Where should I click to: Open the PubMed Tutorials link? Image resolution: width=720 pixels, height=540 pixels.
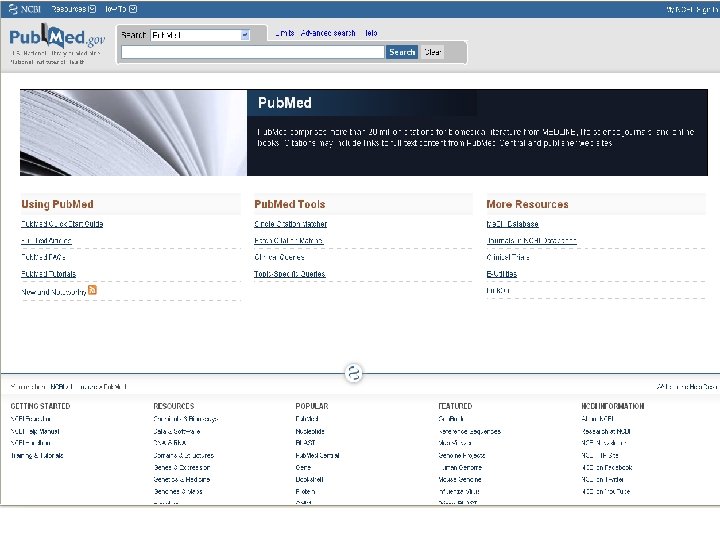coord(48,274)
